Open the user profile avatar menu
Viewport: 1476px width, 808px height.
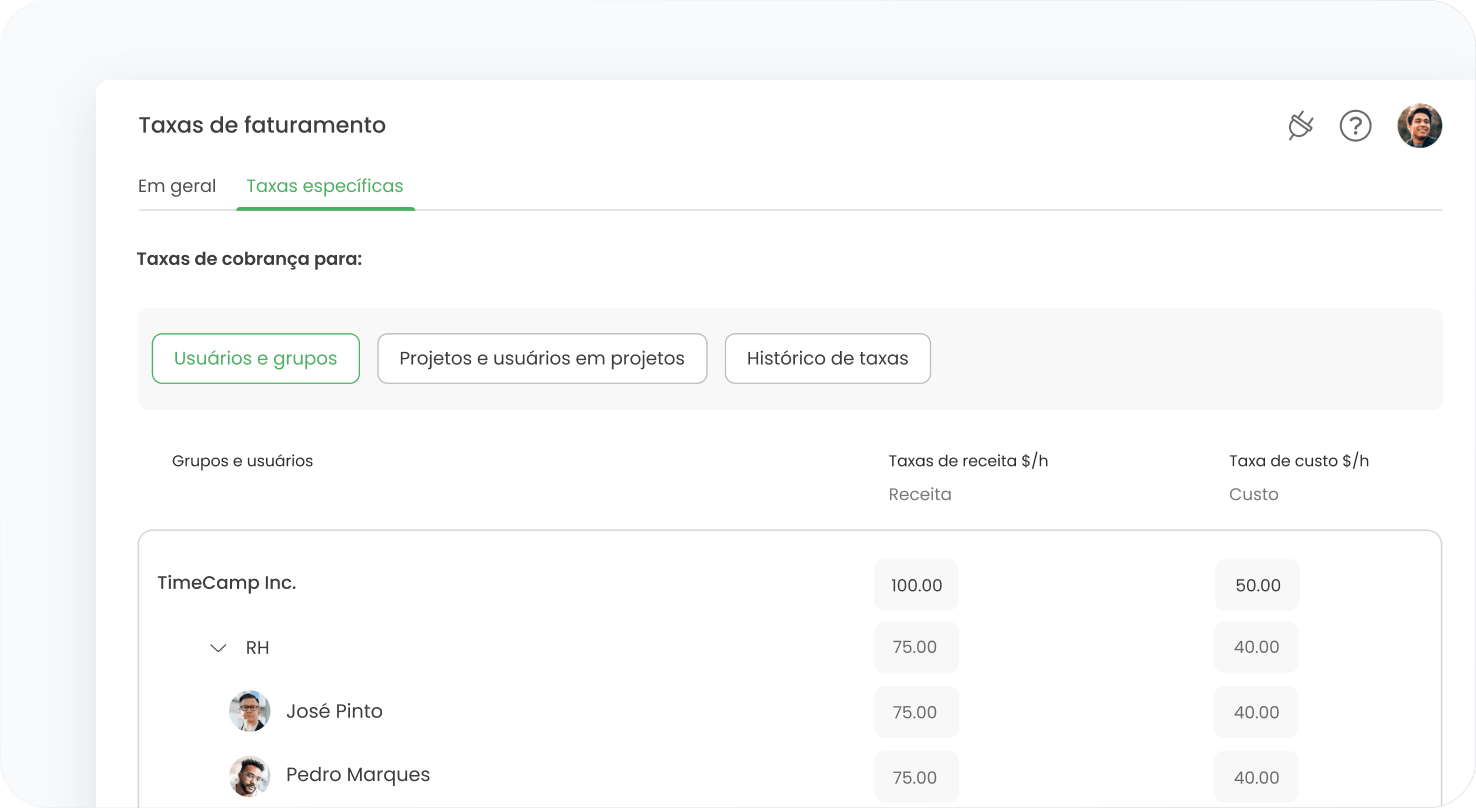pos(1419,126)
